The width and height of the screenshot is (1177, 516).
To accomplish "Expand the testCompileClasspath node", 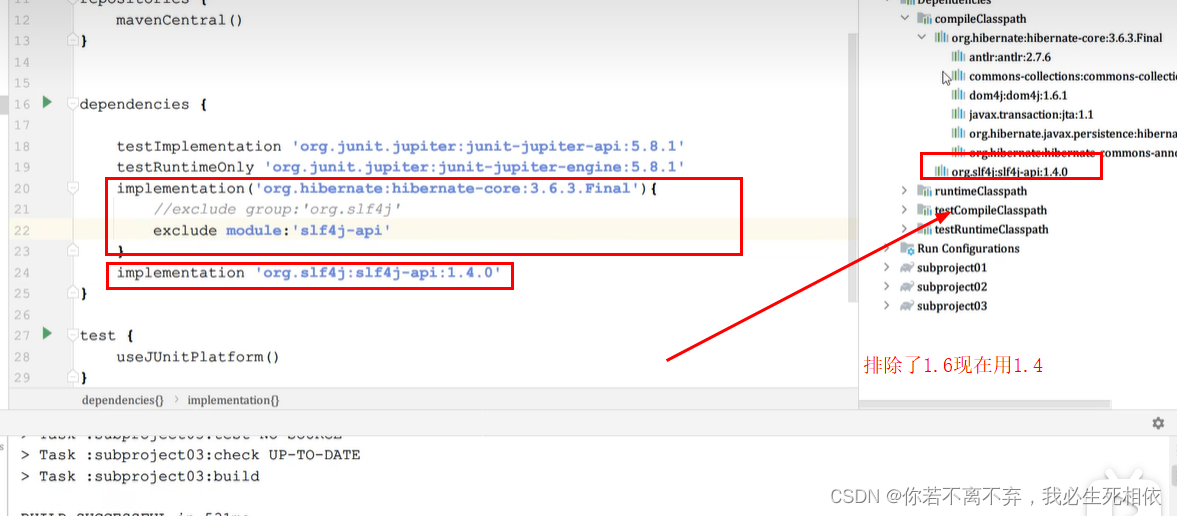I will point(905,210).
